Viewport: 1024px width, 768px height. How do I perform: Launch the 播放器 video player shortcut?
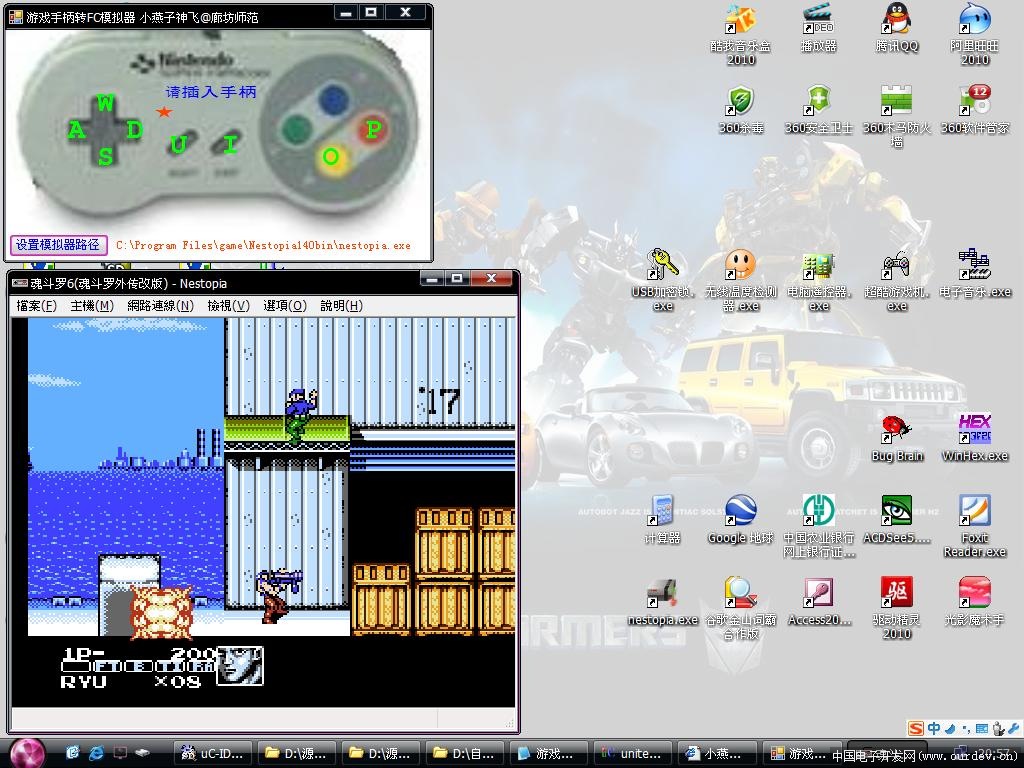point(818,27)
